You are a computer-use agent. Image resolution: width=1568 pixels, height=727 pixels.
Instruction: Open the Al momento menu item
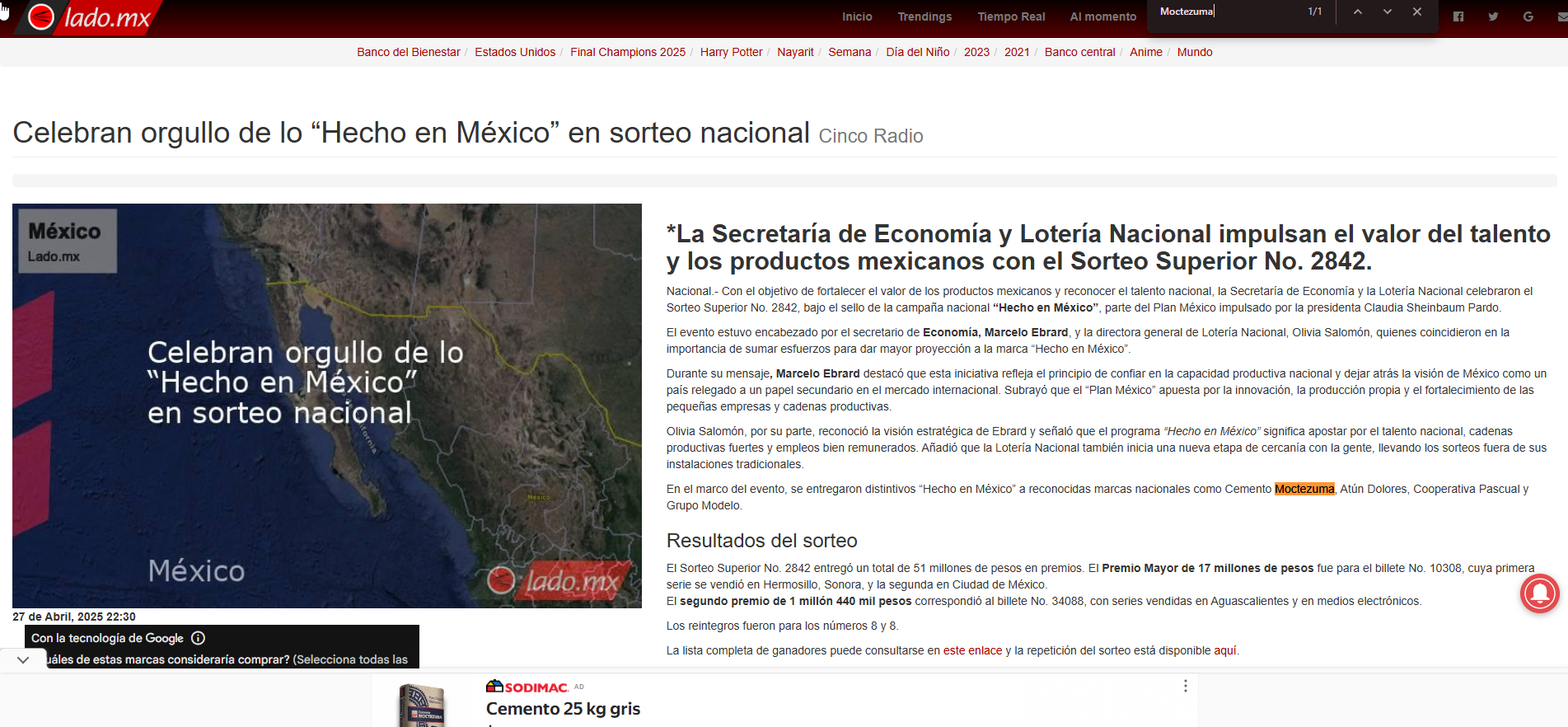click(1102, 16)
